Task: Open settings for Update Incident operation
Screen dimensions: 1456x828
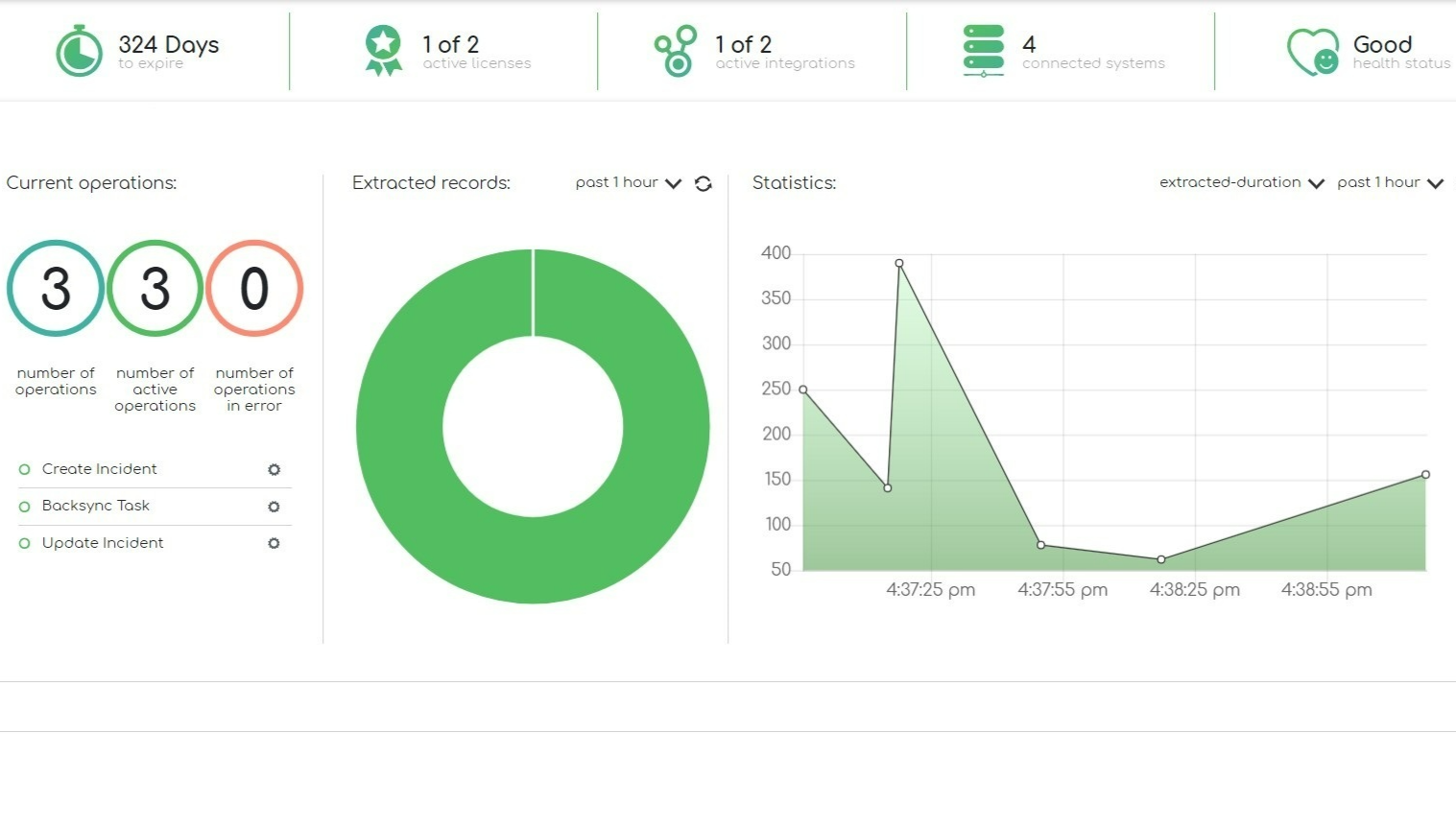Action: (x=274, y=543)
